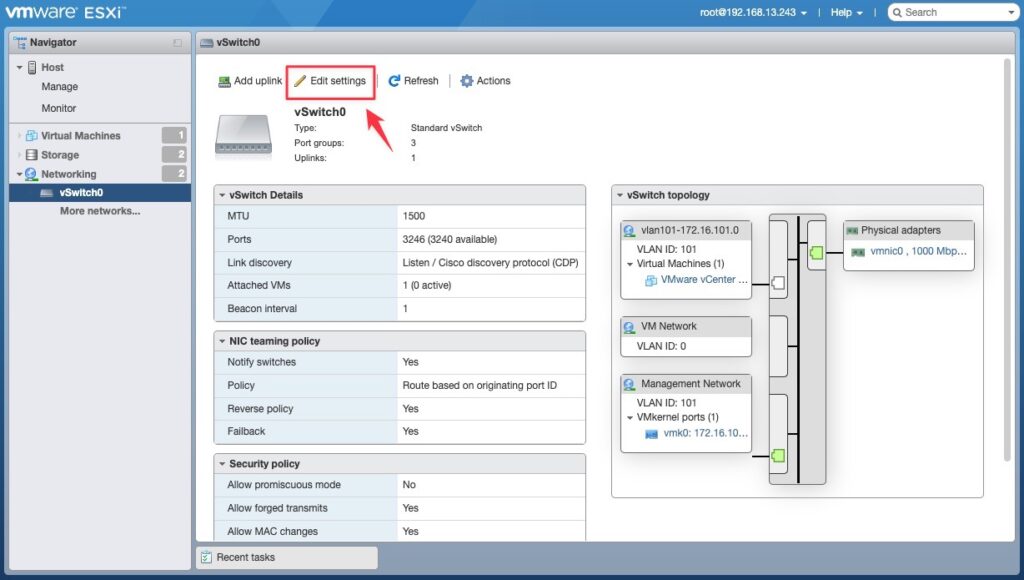Collapse Virtual Machines (1) in vlan101 group
The width and height of the screenshot is (1024, 580).
coord(630,265)
